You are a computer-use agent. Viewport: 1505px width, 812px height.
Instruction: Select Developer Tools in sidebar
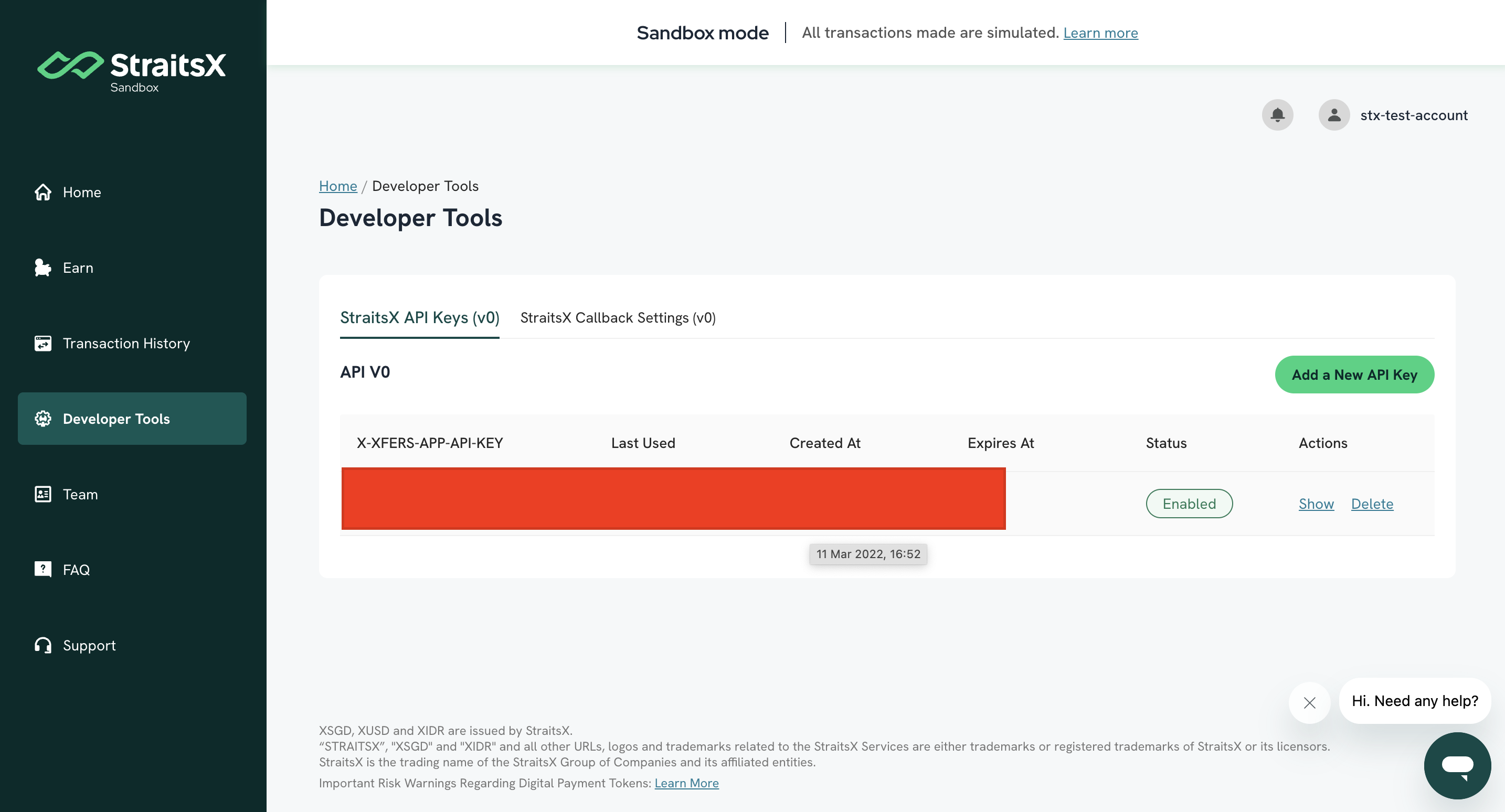click(x=132, y=419)
